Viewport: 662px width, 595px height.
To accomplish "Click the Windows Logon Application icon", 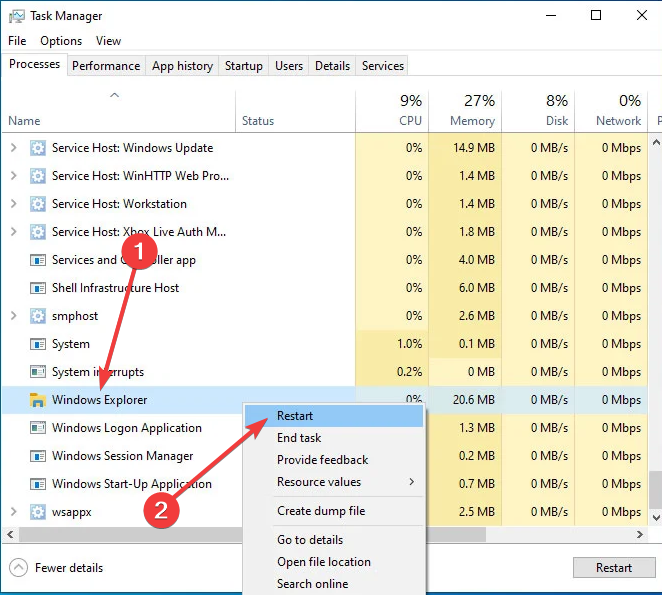I will 38,428.
